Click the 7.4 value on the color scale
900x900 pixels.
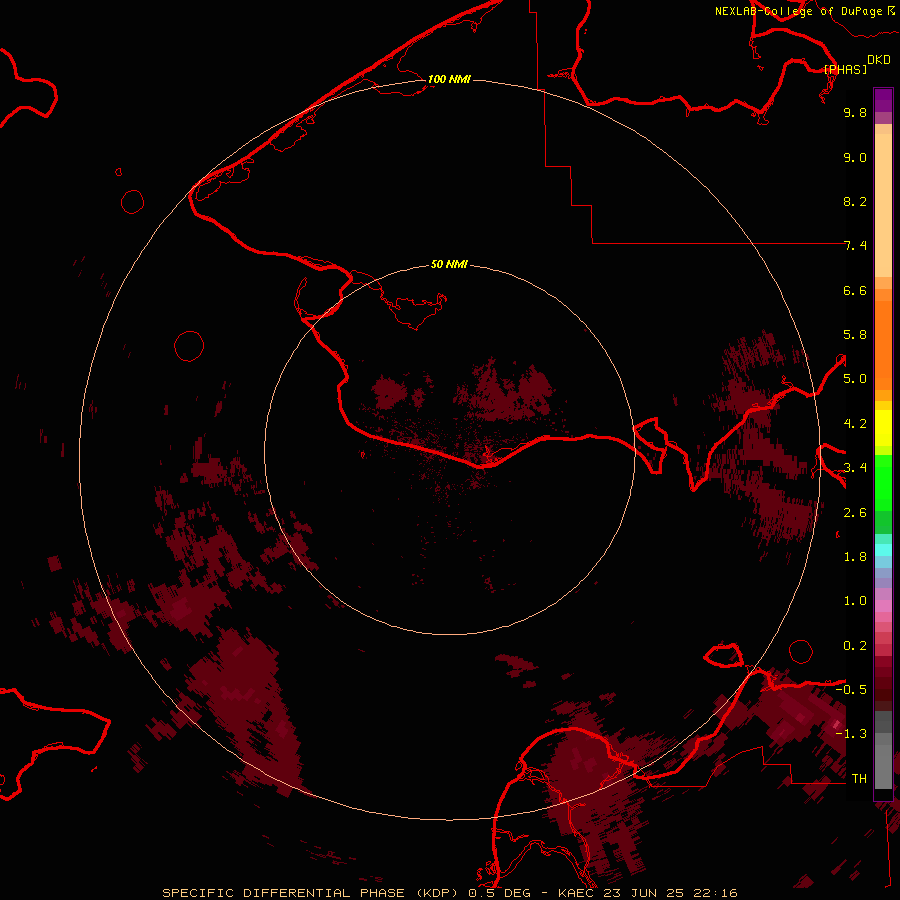click(855, 246)
